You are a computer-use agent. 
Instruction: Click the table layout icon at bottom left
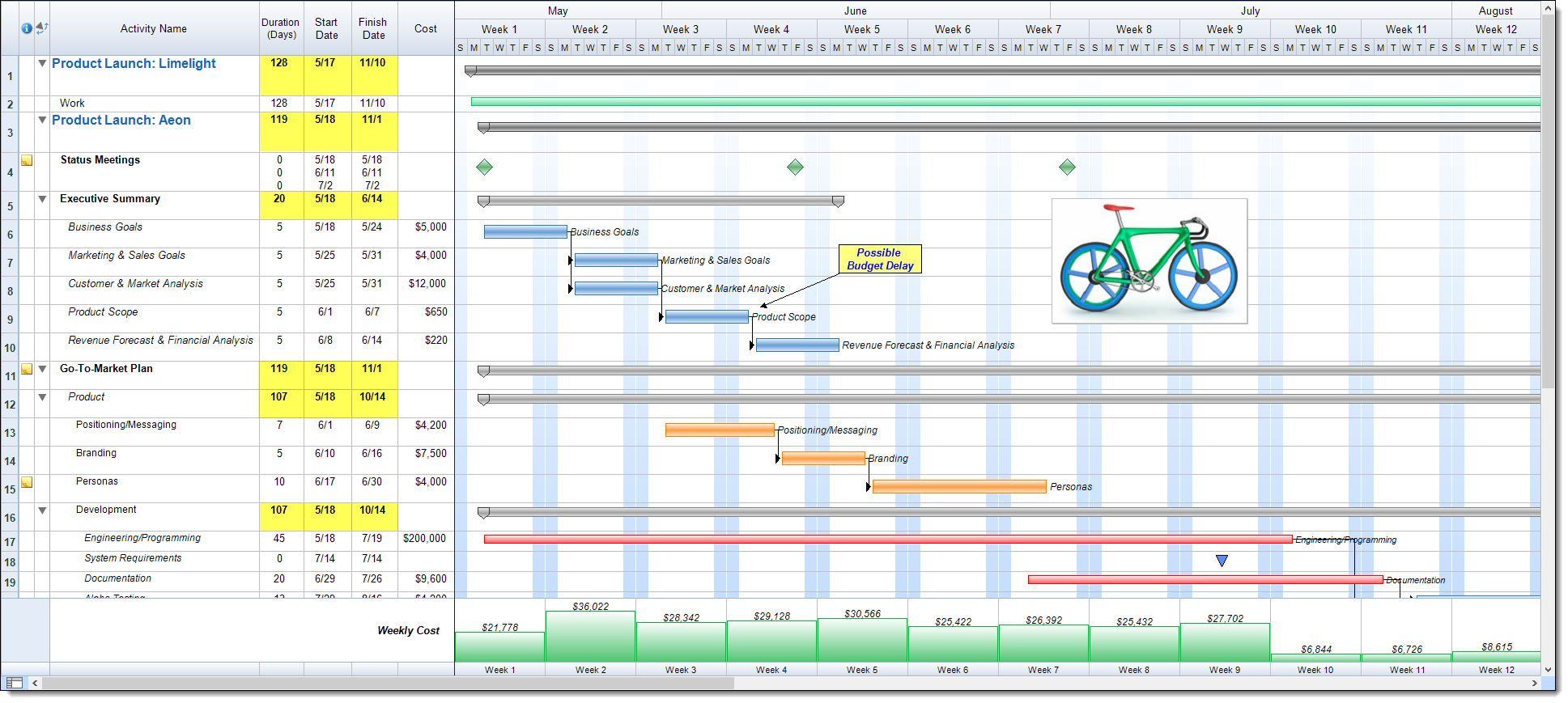pos(15,684)
